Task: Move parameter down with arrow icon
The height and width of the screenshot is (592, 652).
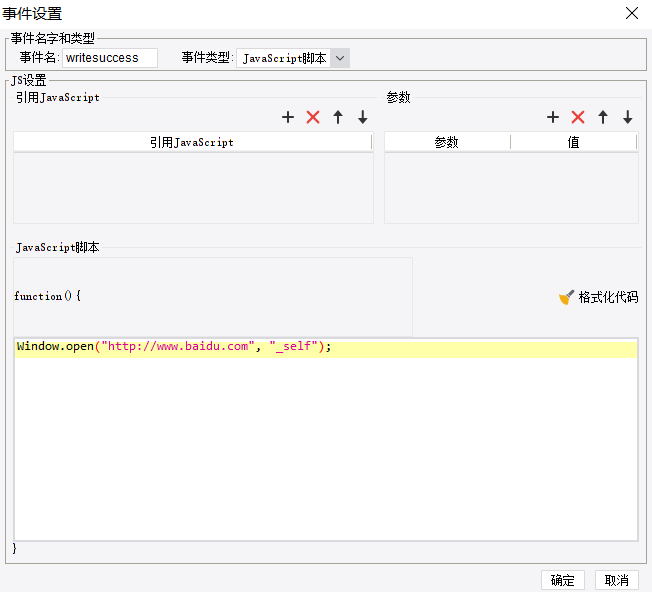Action: (x=627, y=117)
